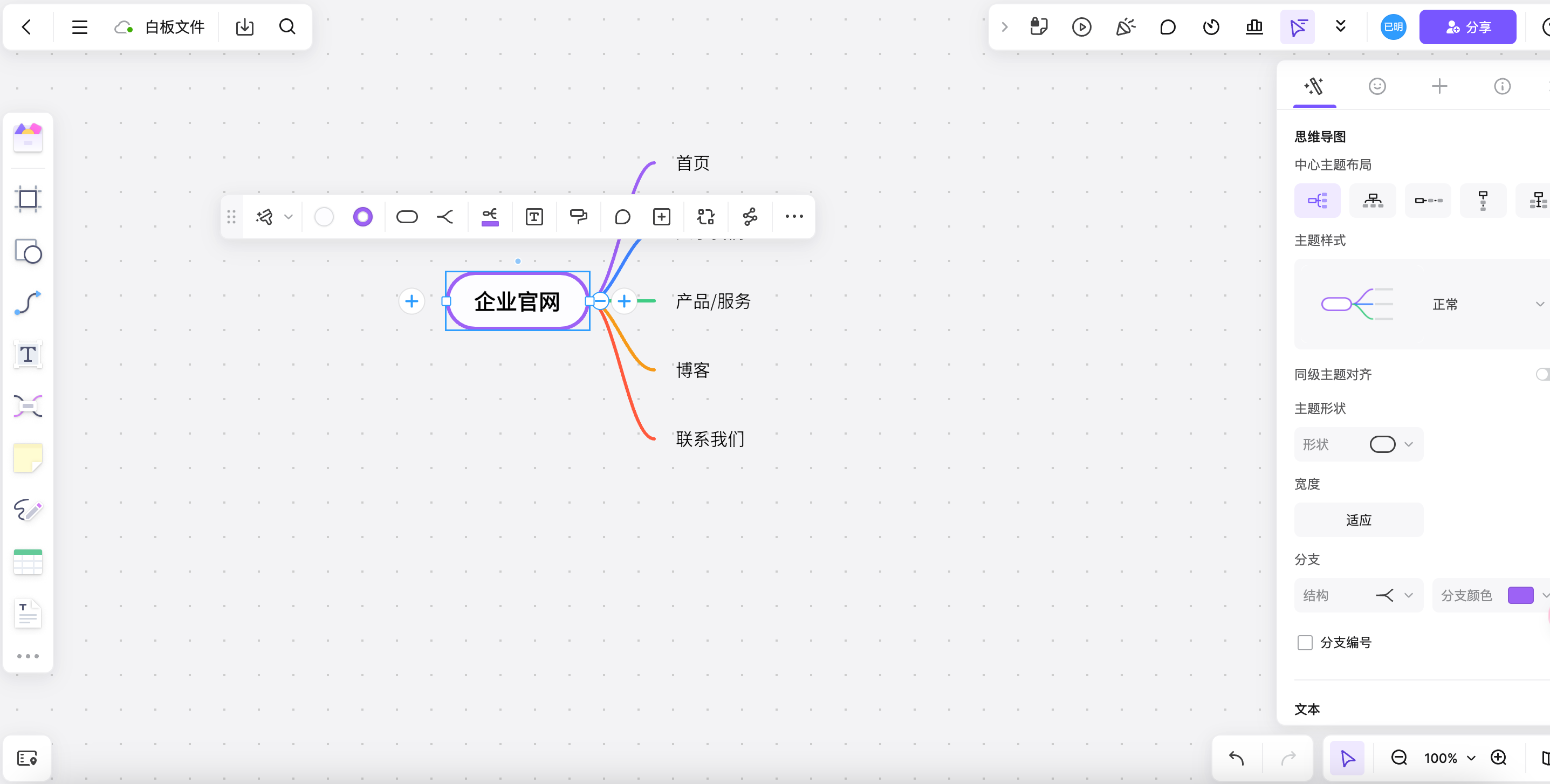Open search with the magnifier icon
This screenshot has height=784, width=1550.
(287, 27)
